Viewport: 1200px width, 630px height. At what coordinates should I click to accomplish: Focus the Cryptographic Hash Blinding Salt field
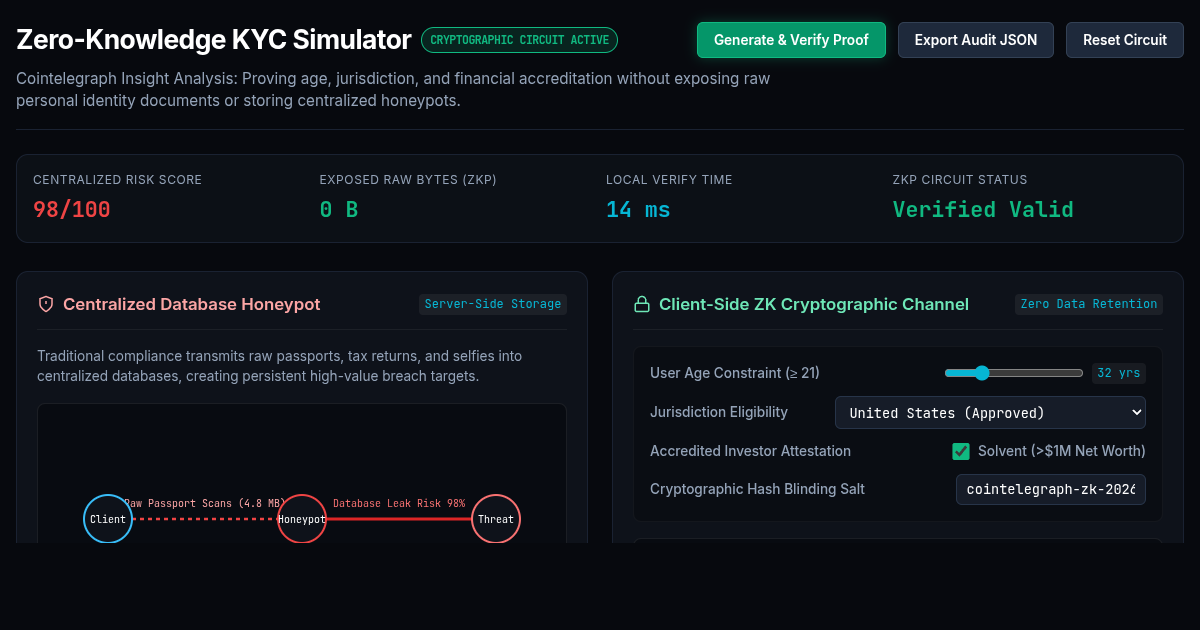tap(1051, 489)
